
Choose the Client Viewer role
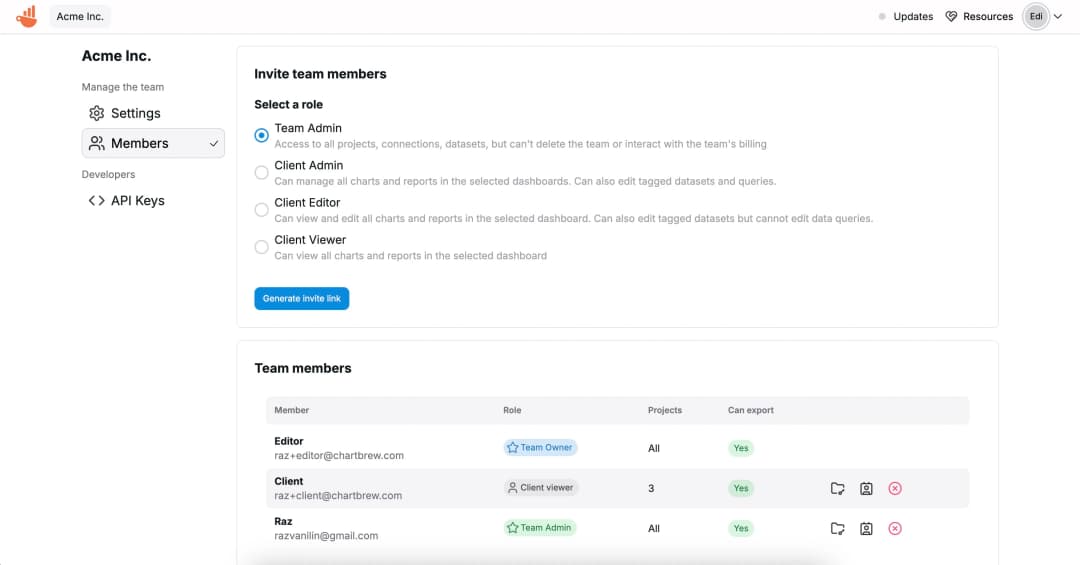pos(261,246)
